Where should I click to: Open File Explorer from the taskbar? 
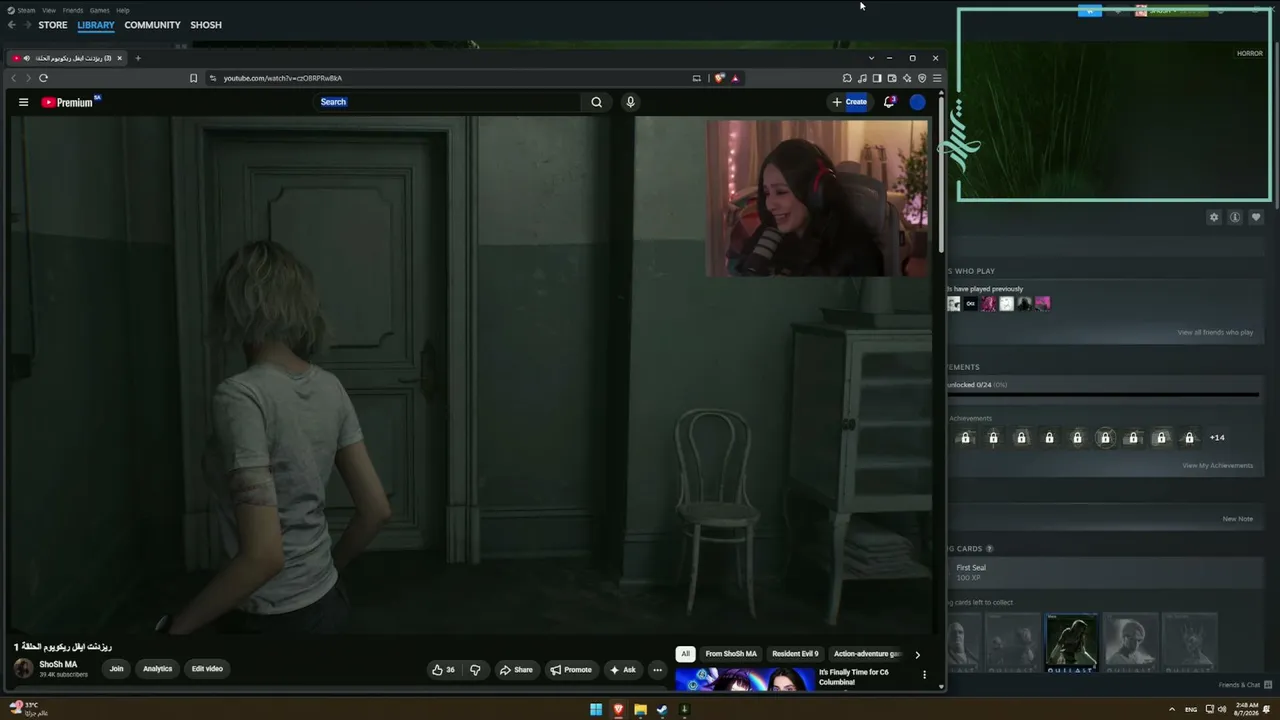tap(640, 710)
